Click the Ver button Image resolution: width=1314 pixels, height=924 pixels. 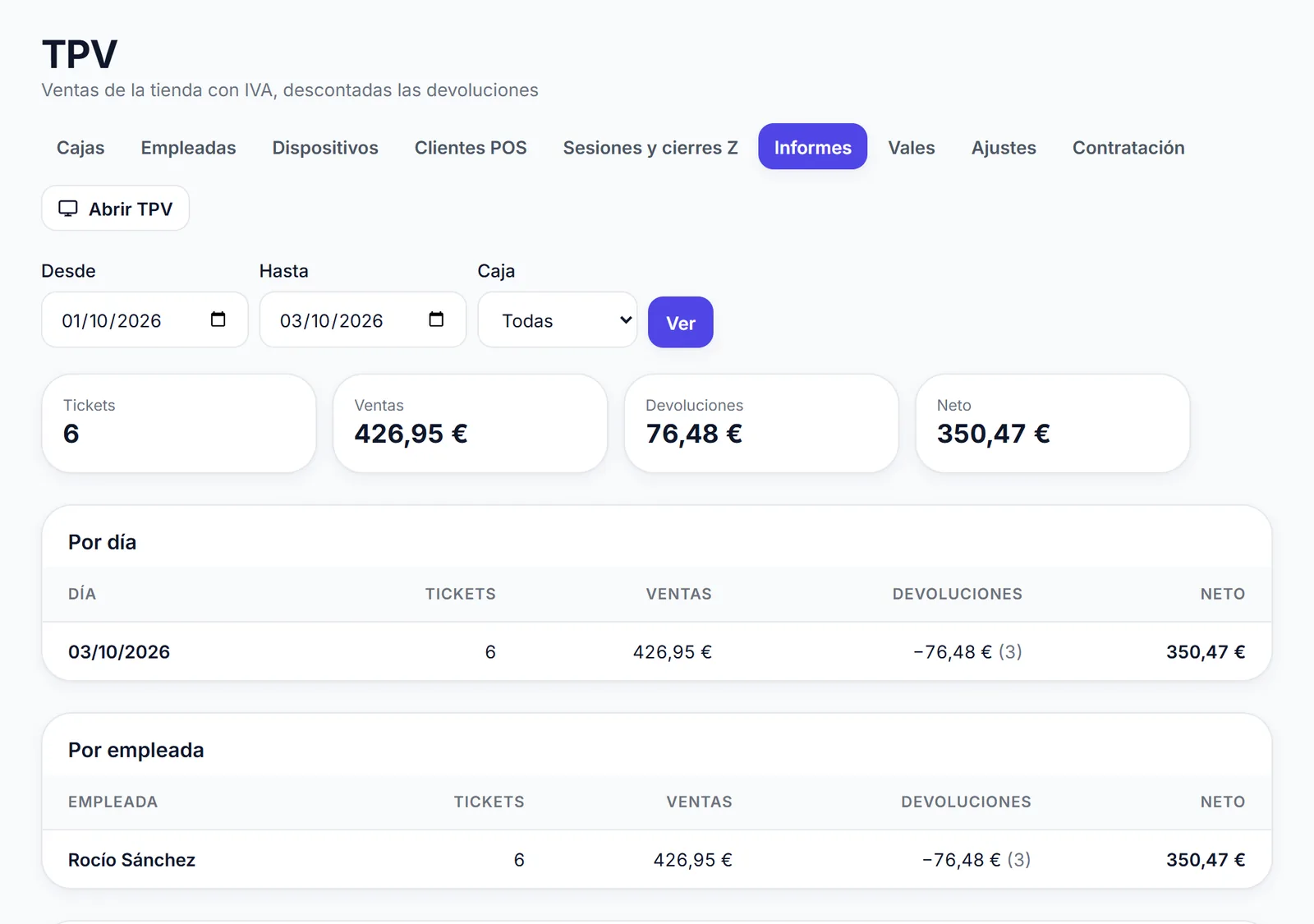pyautogui.click(x=681, y=323)
